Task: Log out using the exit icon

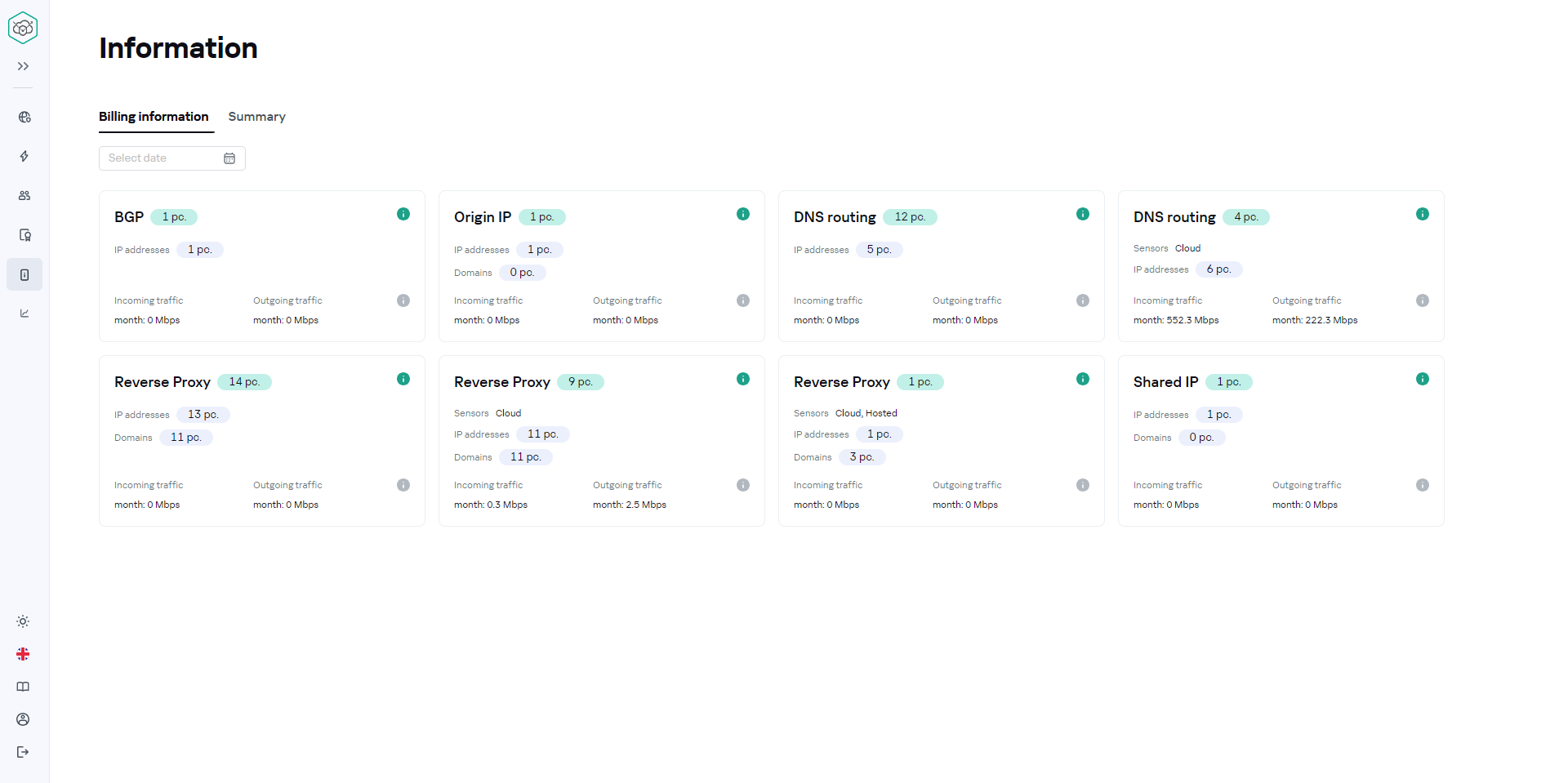Action: pos(23,752)
